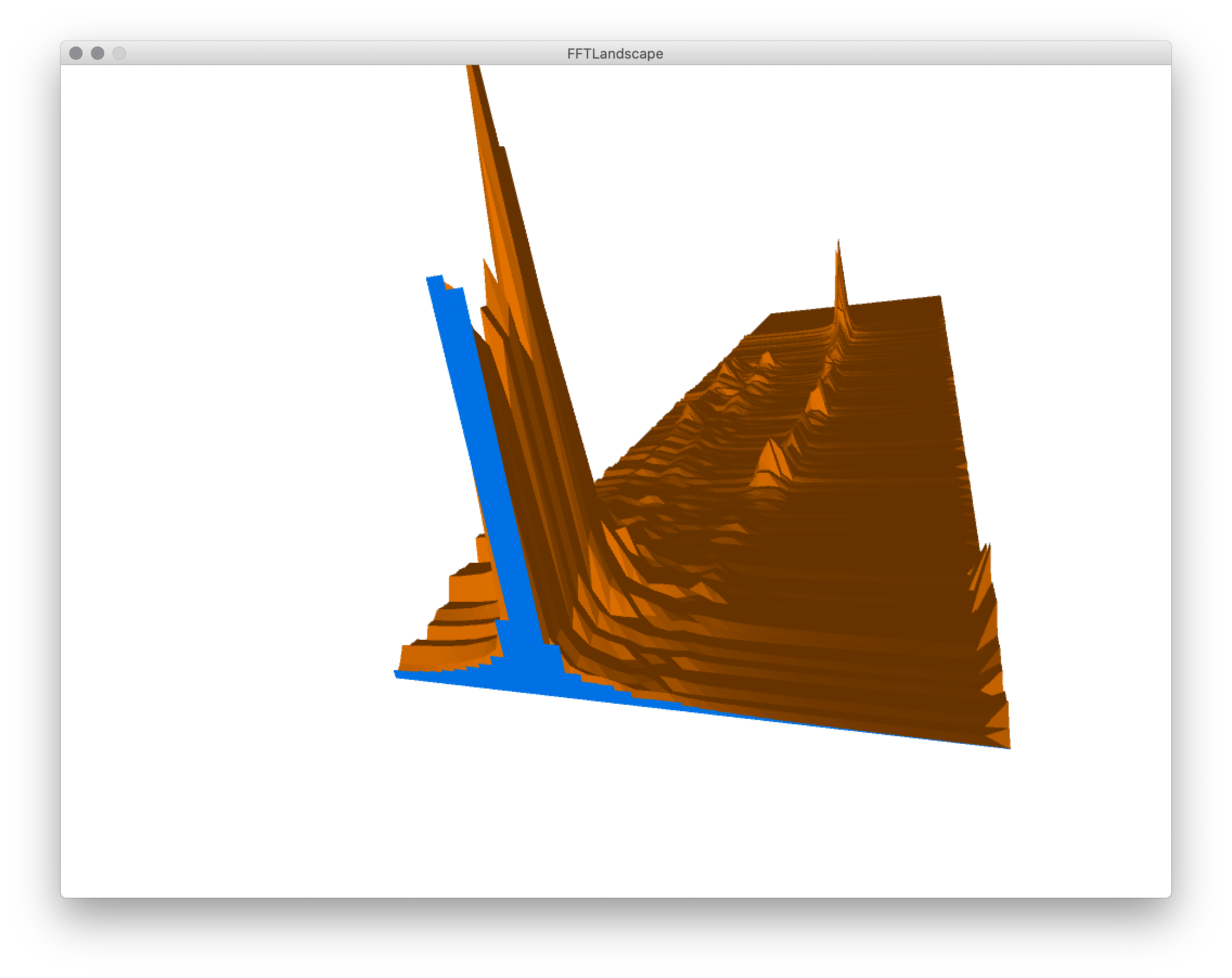Screen dimensions: 1232x978
Task: Click the close window button
Action: point(76,53)
